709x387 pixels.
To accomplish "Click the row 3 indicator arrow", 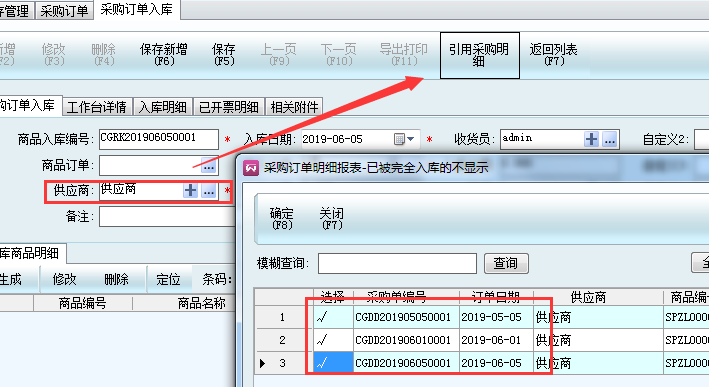I will (262, 363).
